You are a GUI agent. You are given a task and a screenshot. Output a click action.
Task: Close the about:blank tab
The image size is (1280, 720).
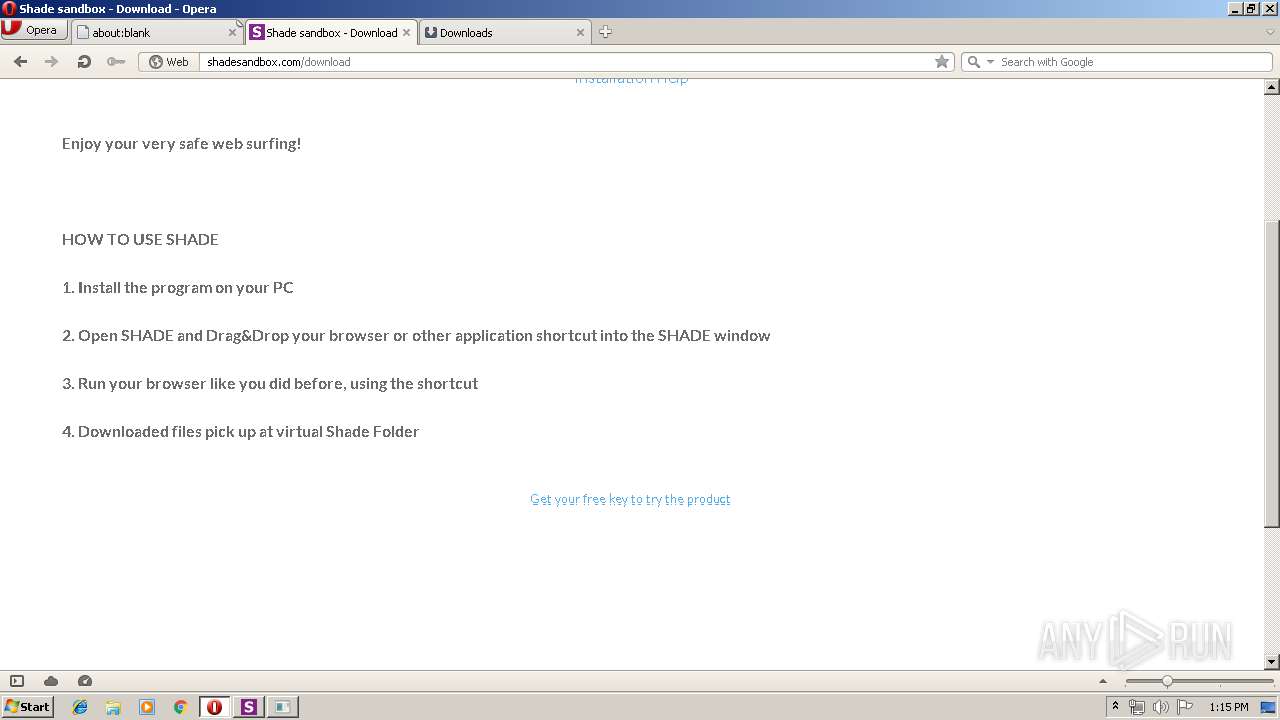pyautogui.click(x=232, y=32)
